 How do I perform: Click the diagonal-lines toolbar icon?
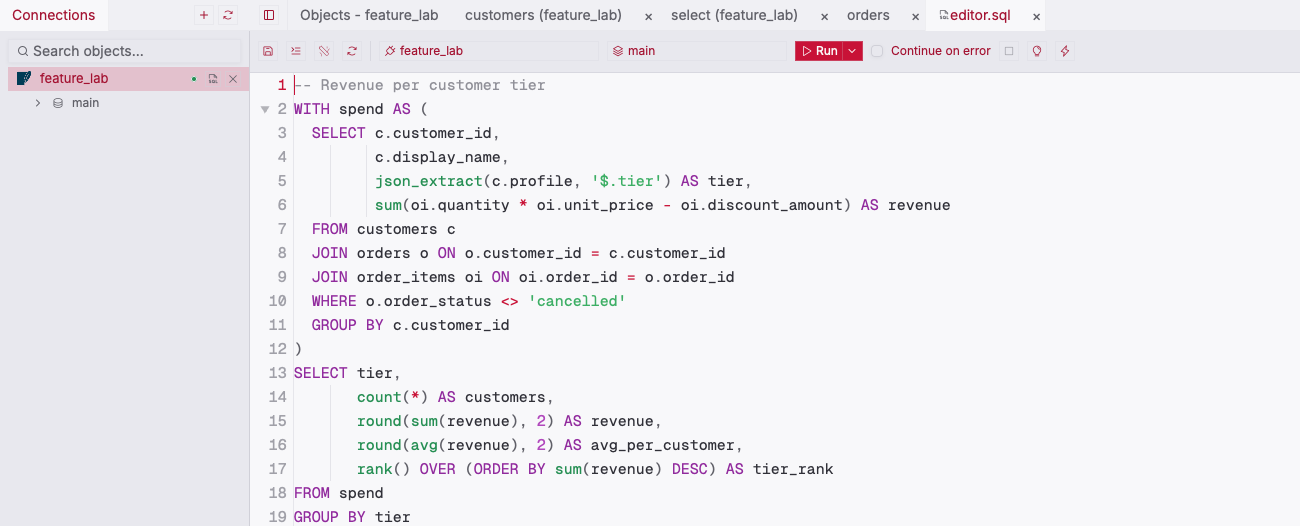[324, 51]
